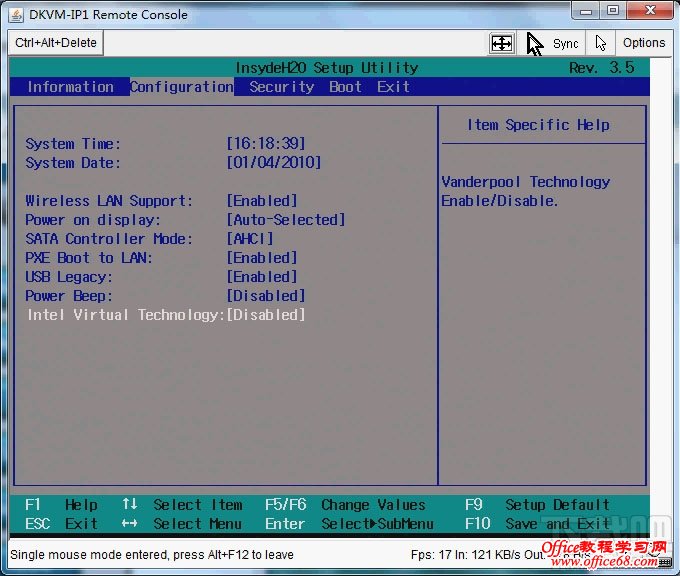This screenshot has width=680, height=576.
Task: Toggle USB Legacy [Enabled] value
Action: (262, 277)
